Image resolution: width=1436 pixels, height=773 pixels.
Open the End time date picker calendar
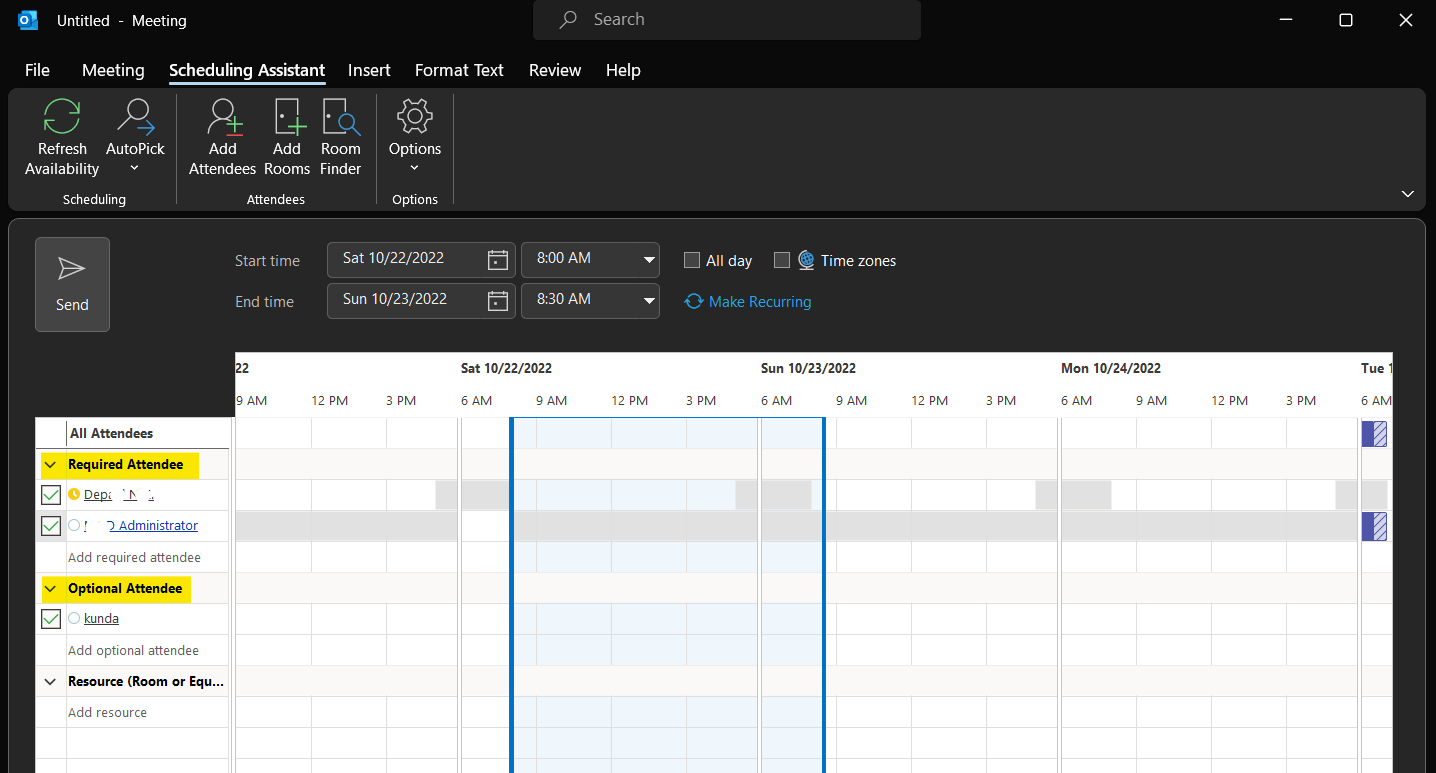click(x=497, y=300)
